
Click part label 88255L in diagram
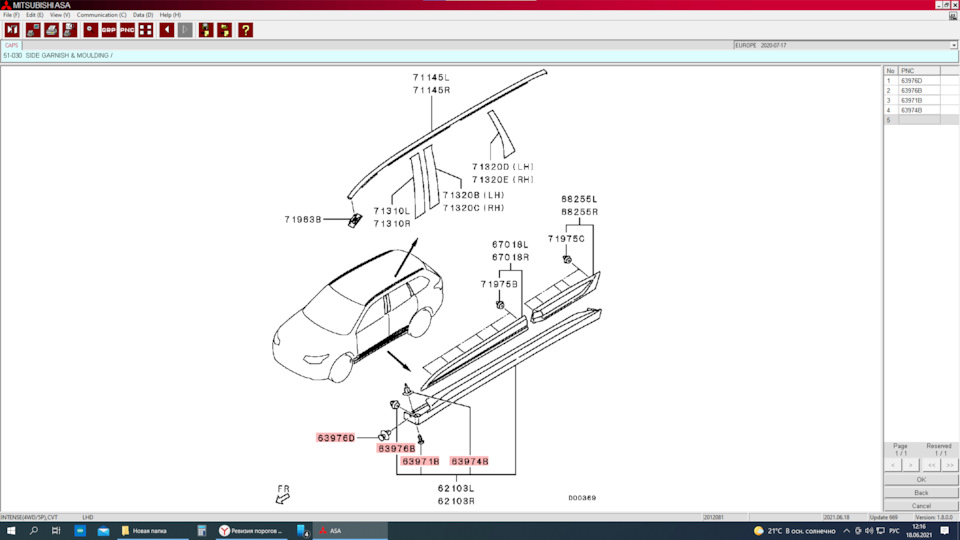tap(579, 199)
